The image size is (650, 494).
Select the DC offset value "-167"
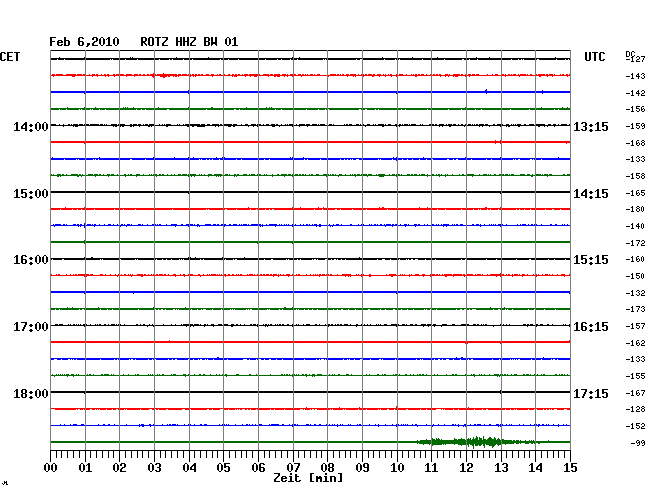(x=635, y=393)
